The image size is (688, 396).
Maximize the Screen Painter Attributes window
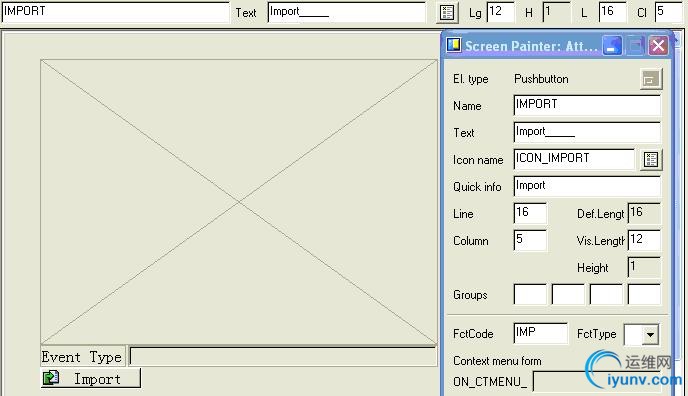pyautogui.click(x=635, y=45)
